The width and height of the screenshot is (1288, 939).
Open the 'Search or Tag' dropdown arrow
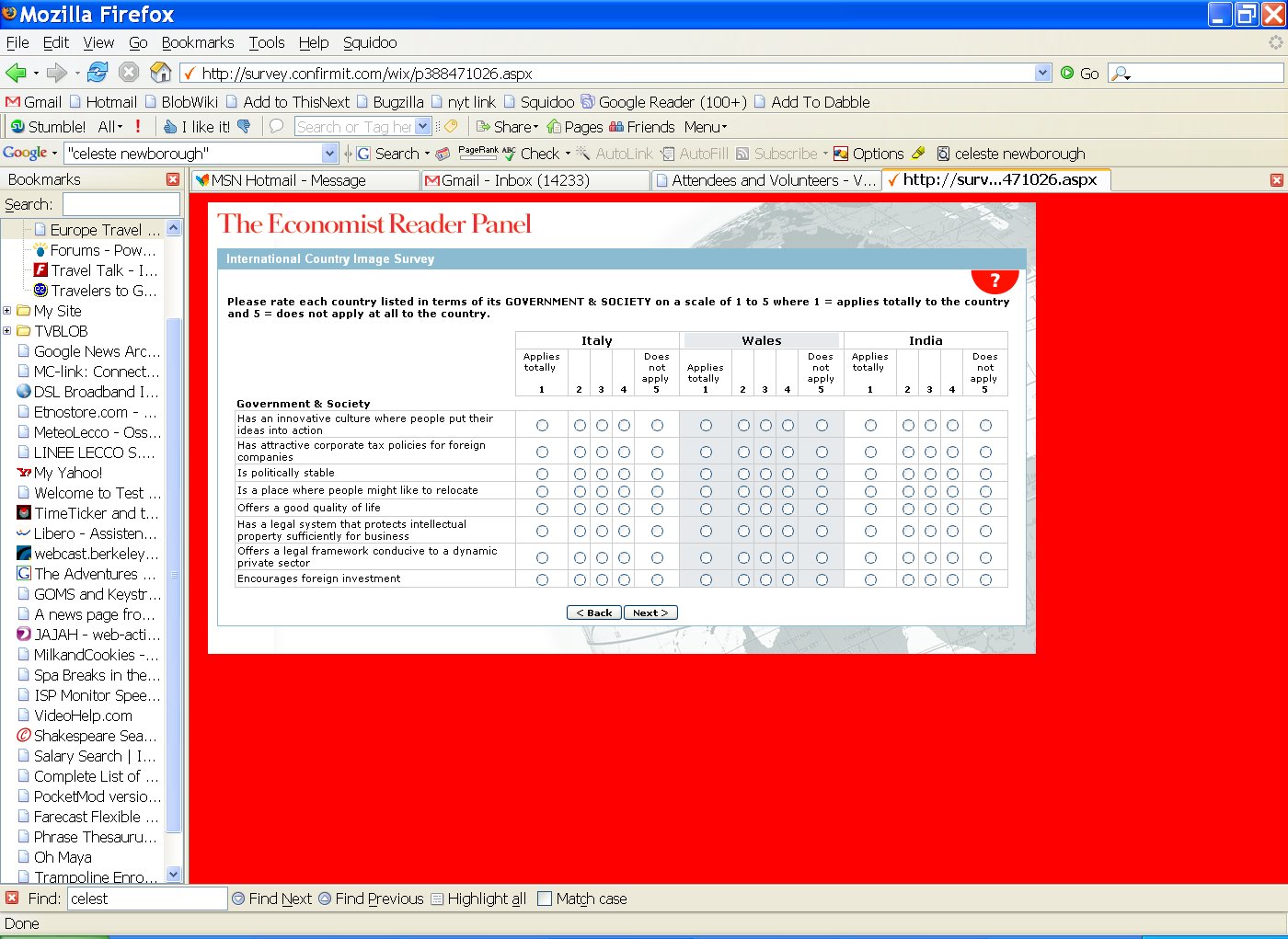point(422,127)
